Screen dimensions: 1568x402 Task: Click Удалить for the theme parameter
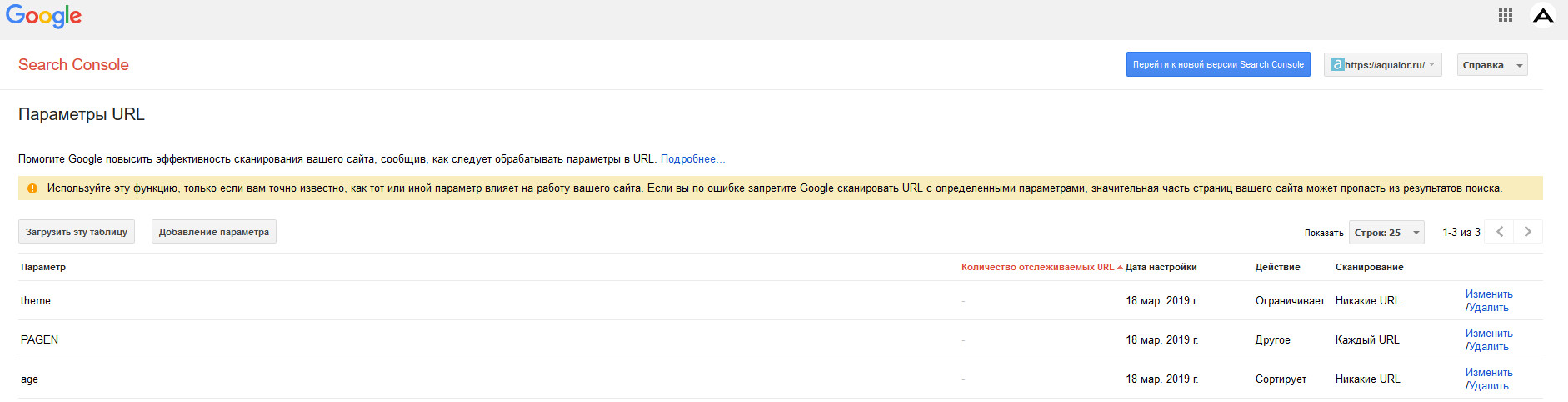click(x=1488, y=308)
